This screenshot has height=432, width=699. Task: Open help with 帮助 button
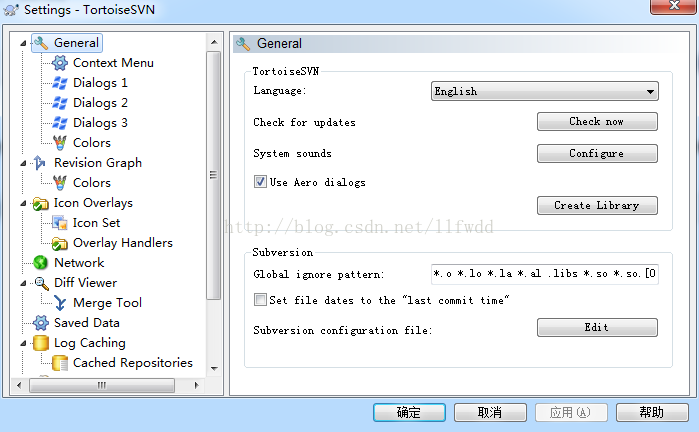point(652,412)
